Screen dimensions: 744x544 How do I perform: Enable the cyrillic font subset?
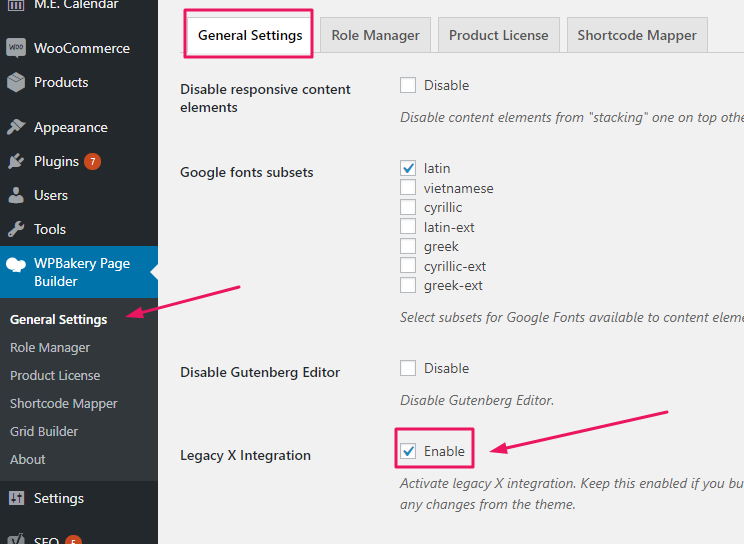(408, 207)
